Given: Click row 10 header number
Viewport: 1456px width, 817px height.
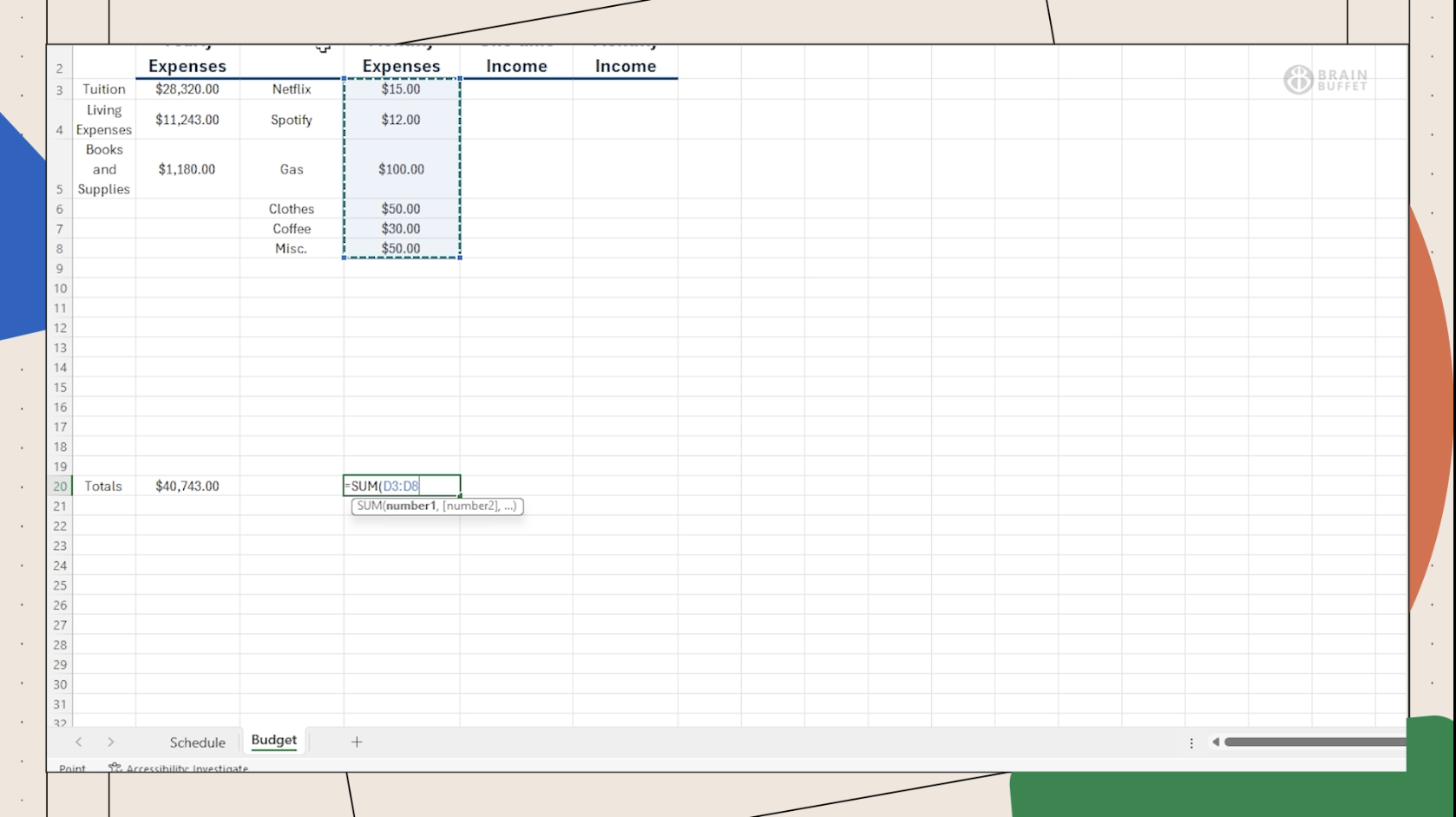Looking at the screenshot, I should point(60,289).
